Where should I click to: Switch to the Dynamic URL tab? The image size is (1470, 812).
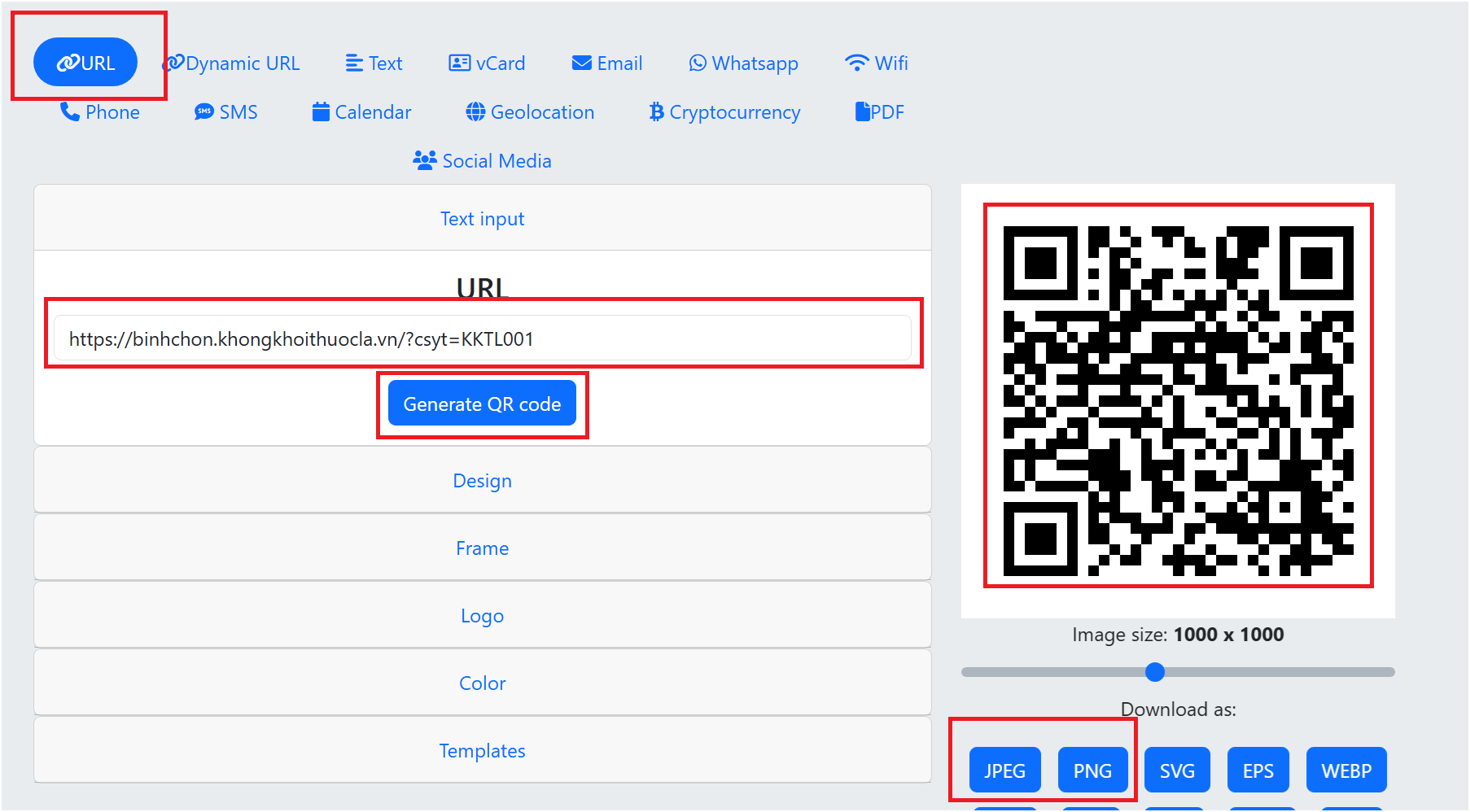pyautogui.click(x=231, y=63)
